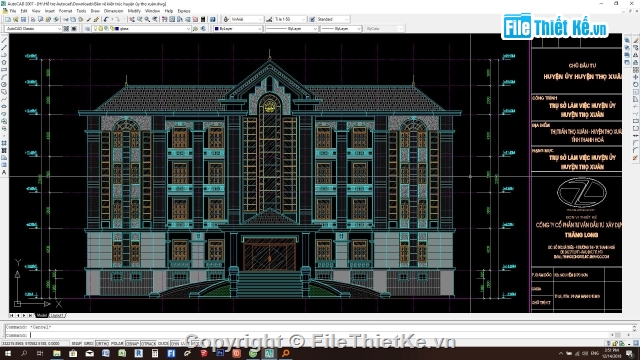Expand the layer dropdown showing glass
Viewport: 640px width, 360px height.
click(x=142, y=29)
